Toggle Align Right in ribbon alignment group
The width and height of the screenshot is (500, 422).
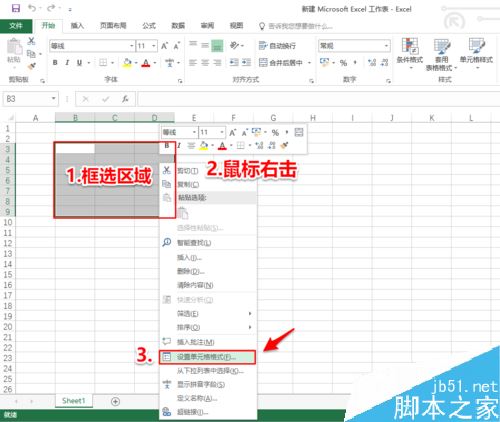[x=217, y=62]
